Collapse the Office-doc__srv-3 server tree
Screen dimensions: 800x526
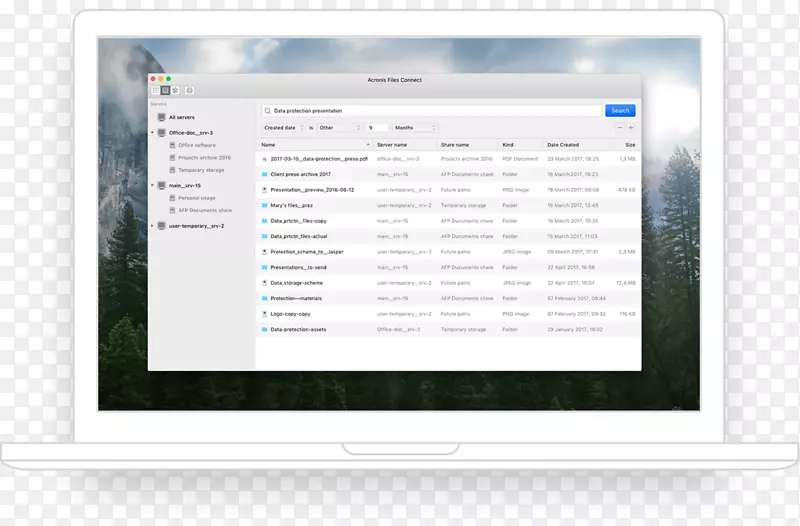tap(152, 132)
